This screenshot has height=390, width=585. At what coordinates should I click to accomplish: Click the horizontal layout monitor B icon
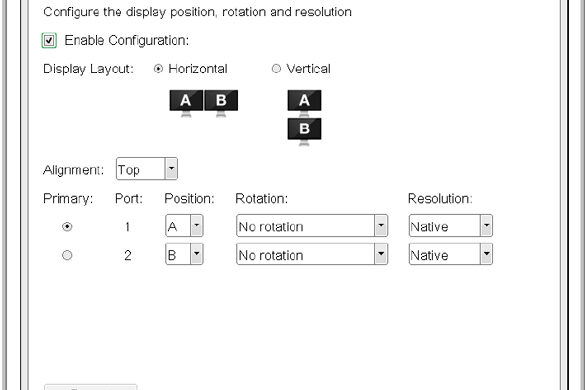[221, 103]
